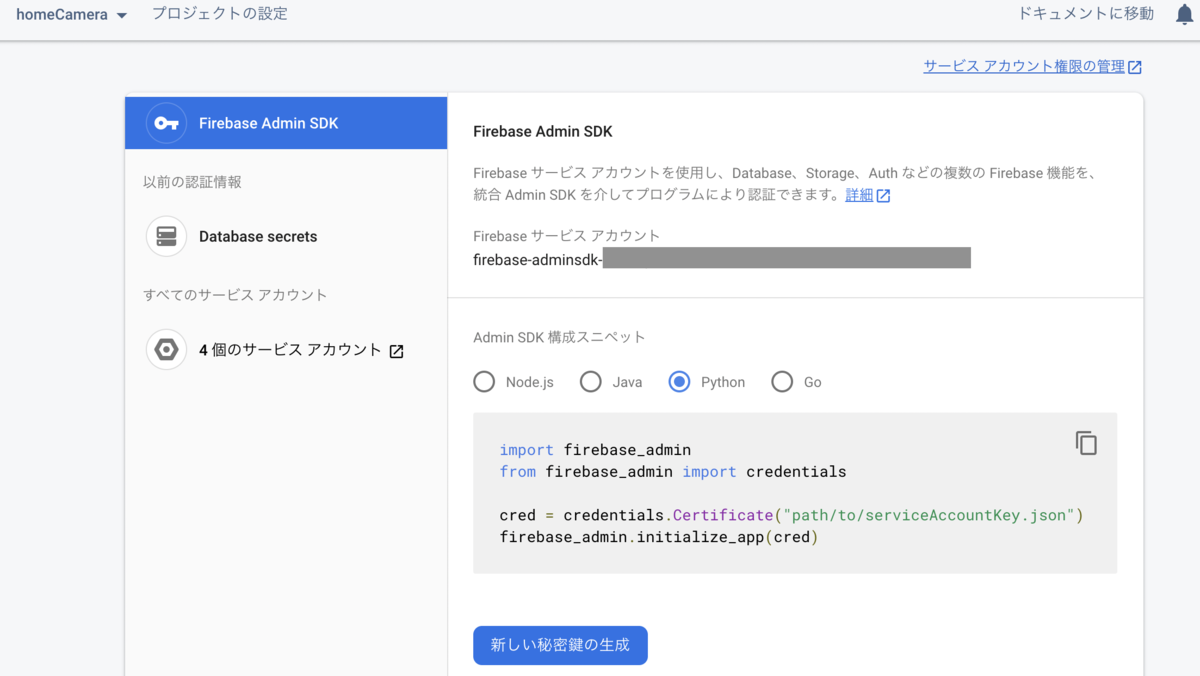Select the Node.js radio button

tap(484, 382)
